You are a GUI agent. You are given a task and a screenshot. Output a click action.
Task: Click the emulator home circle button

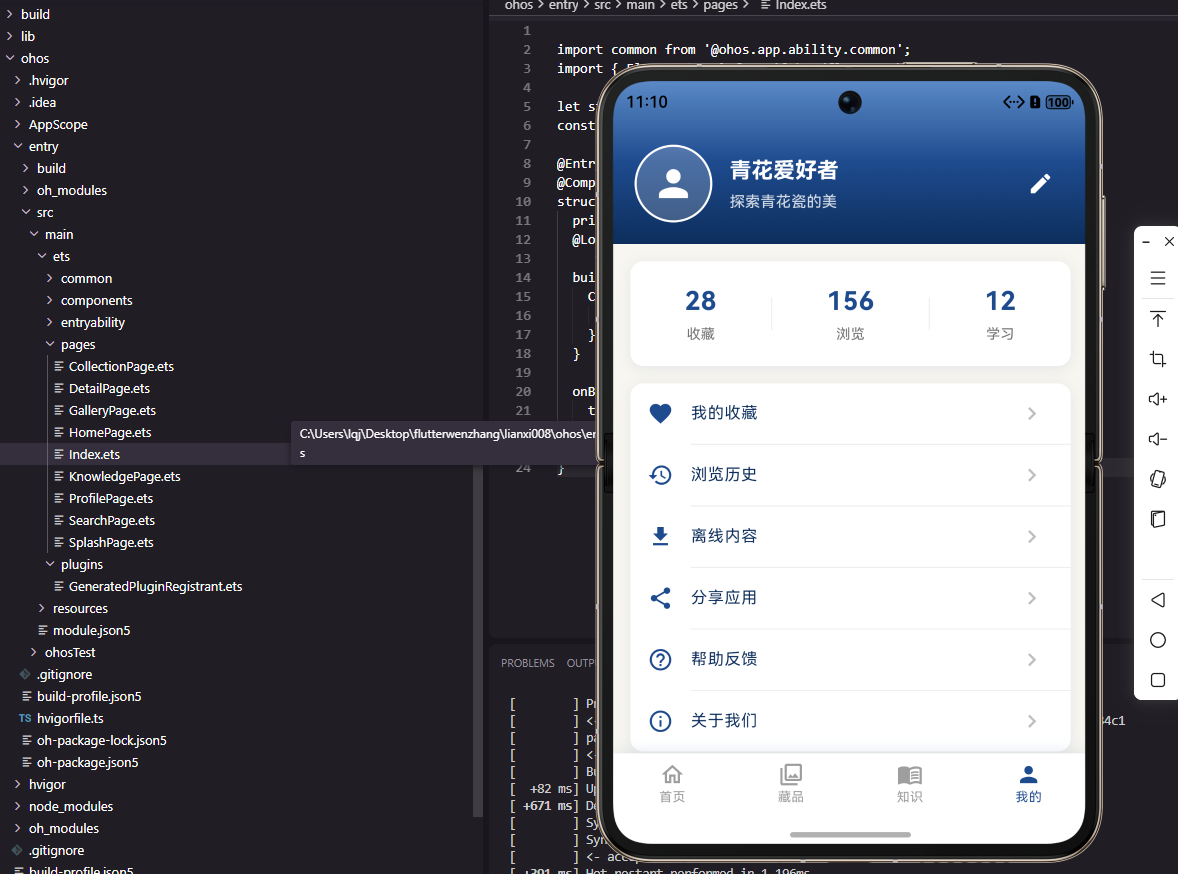point(1158,640)
